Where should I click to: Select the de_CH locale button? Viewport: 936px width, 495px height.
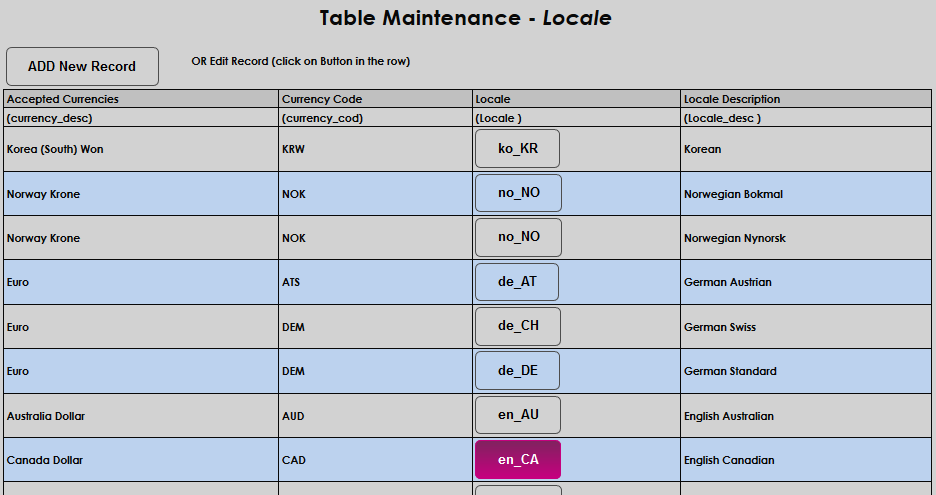tap(517, 327)
